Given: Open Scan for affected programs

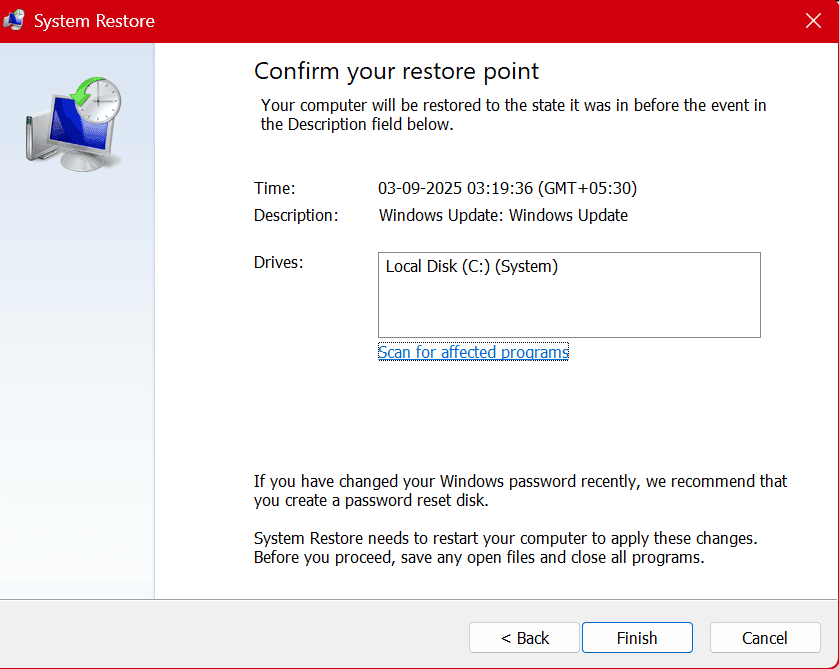Looking at the screenshot, I should coord(473,352).
